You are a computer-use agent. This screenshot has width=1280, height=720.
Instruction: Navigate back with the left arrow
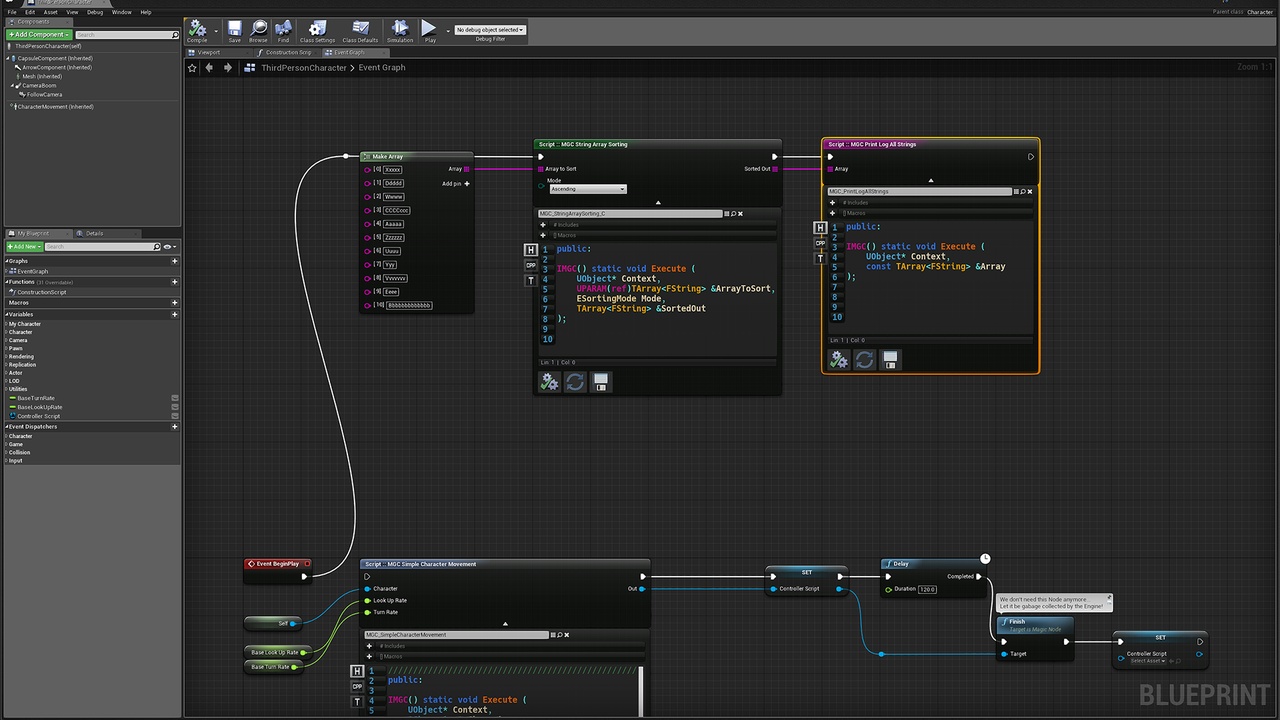[x=209, y=68]
